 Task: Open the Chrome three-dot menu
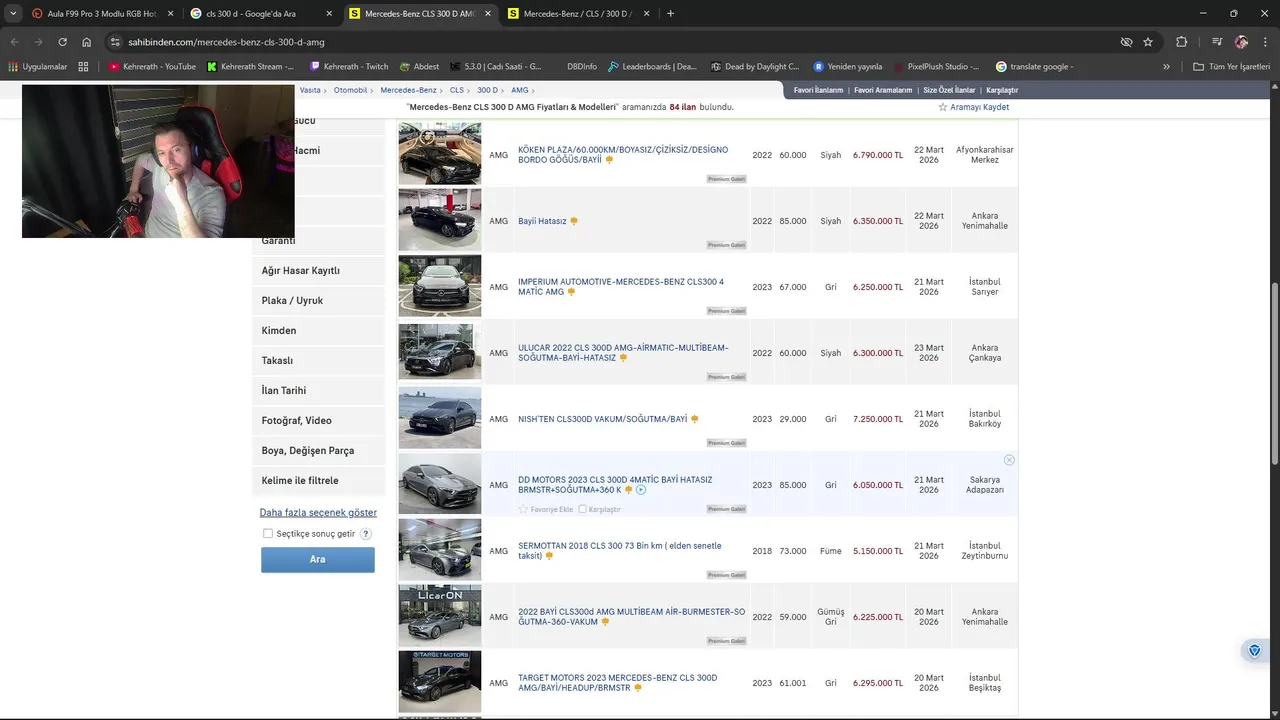click(1265, 42)
